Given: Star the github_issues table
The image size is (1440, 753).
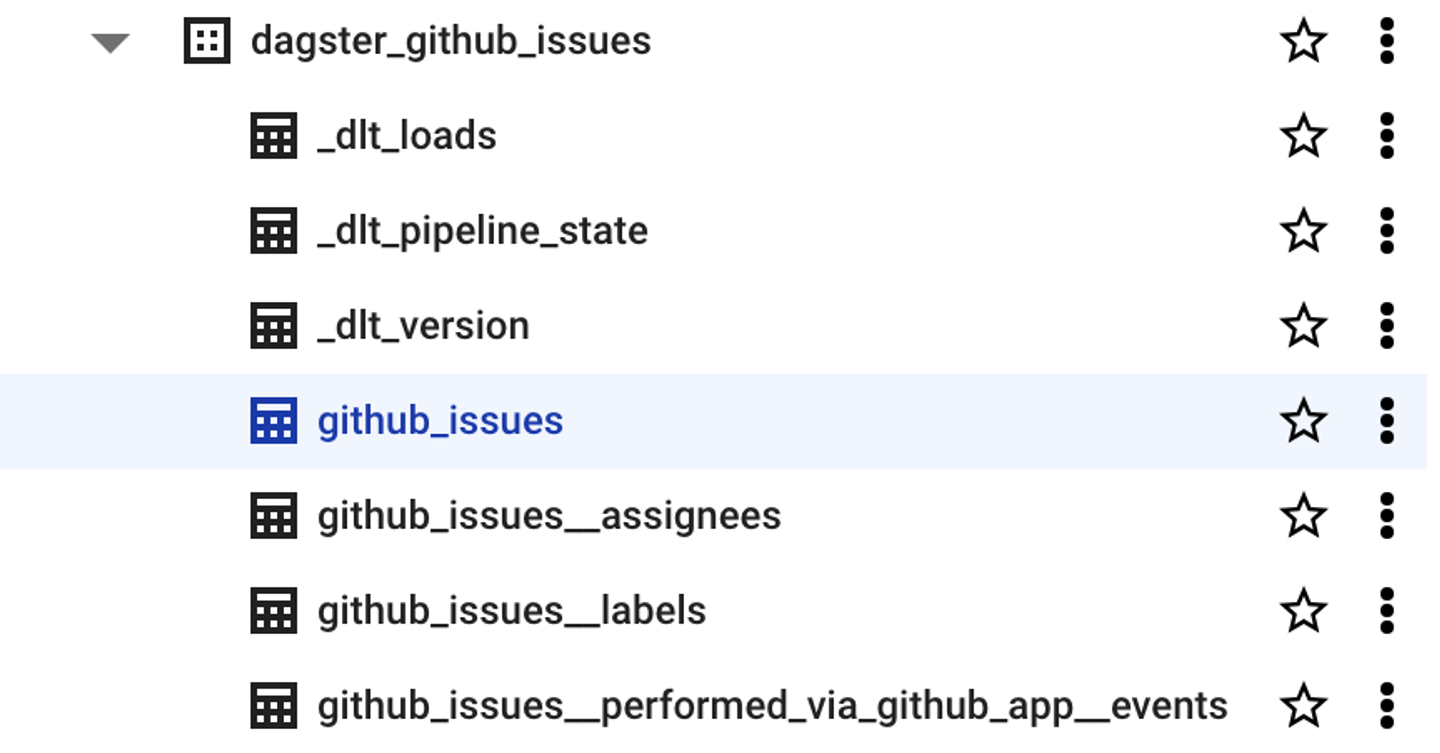Looking at the screenshot, I should pos(1303,421).
